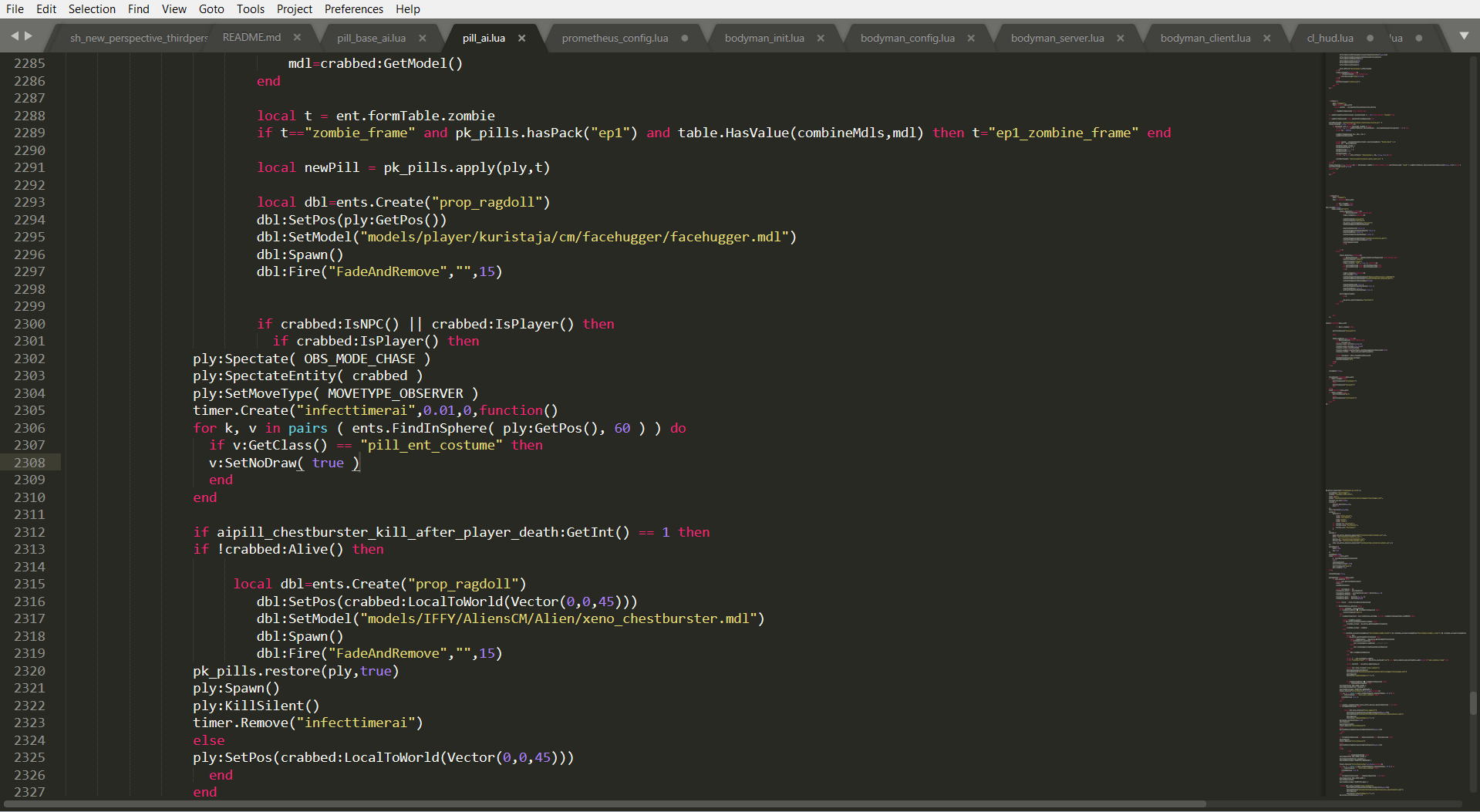Switch to bodyman_client.lua tab
Viewport: 1480px width, 812px height.
pyautogui.click(x=1205, y=38)
